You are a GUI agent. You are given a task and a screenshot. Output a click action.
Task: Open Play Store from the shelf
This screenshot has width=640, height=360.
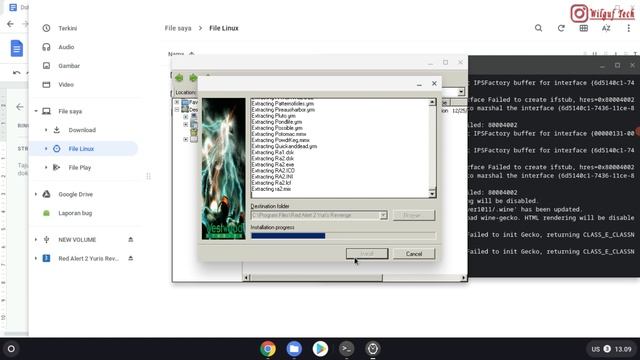[320, 349]
